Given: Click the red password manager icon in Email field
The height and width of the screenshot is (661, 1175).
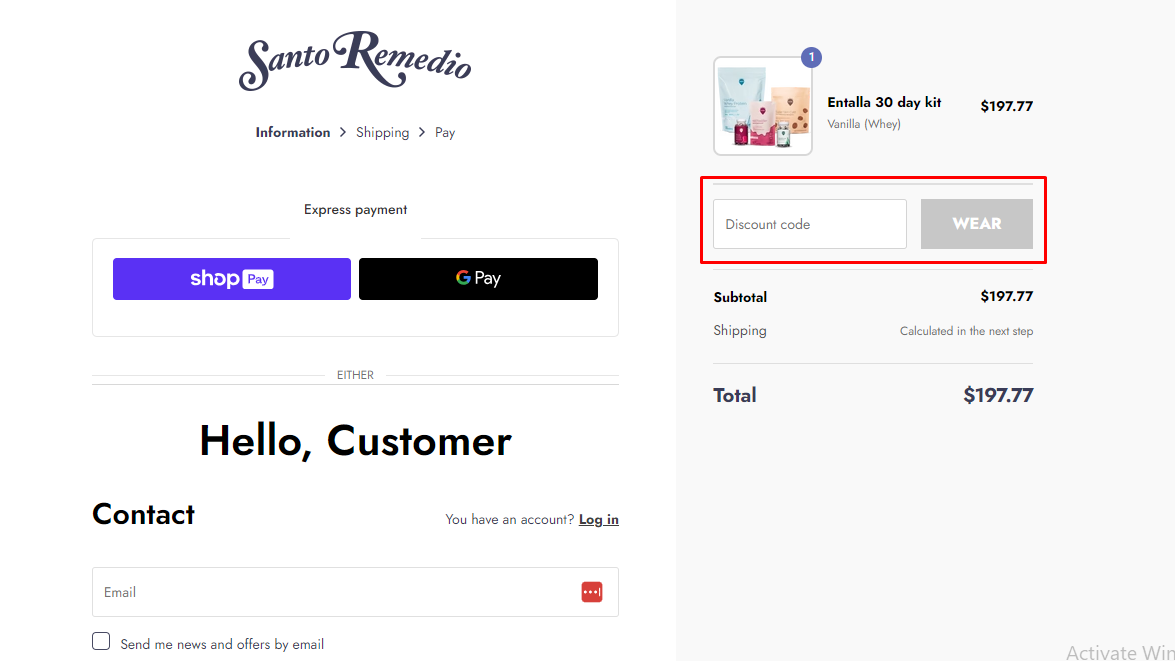Looking at the screenshot, I should [x=592, y=592].
